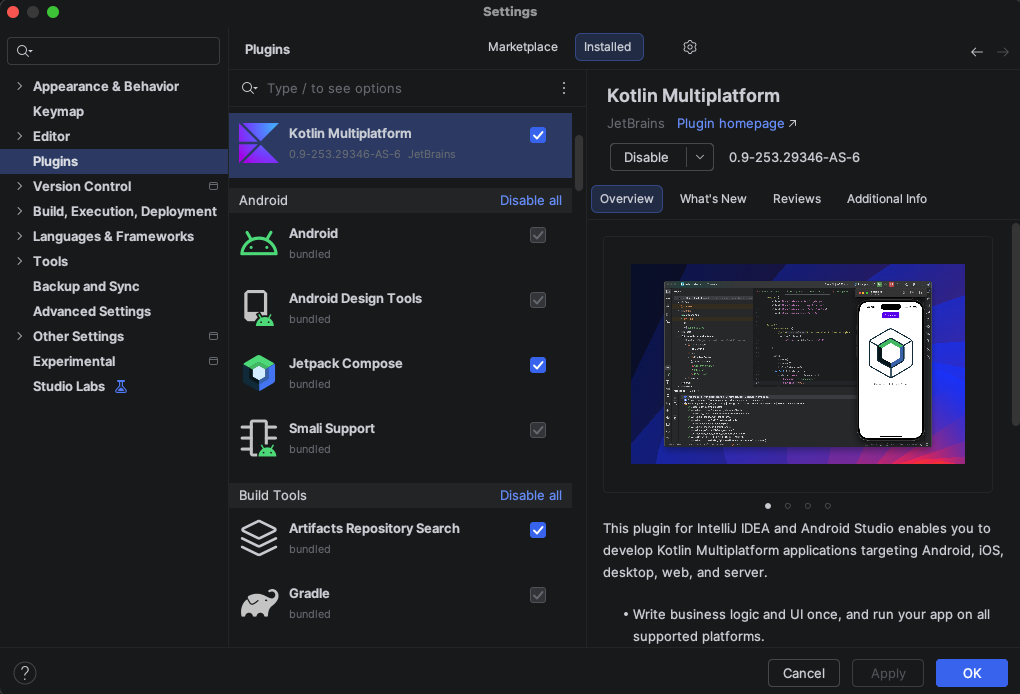Click the plugin list vertical scrollbar

coord(578,163)
